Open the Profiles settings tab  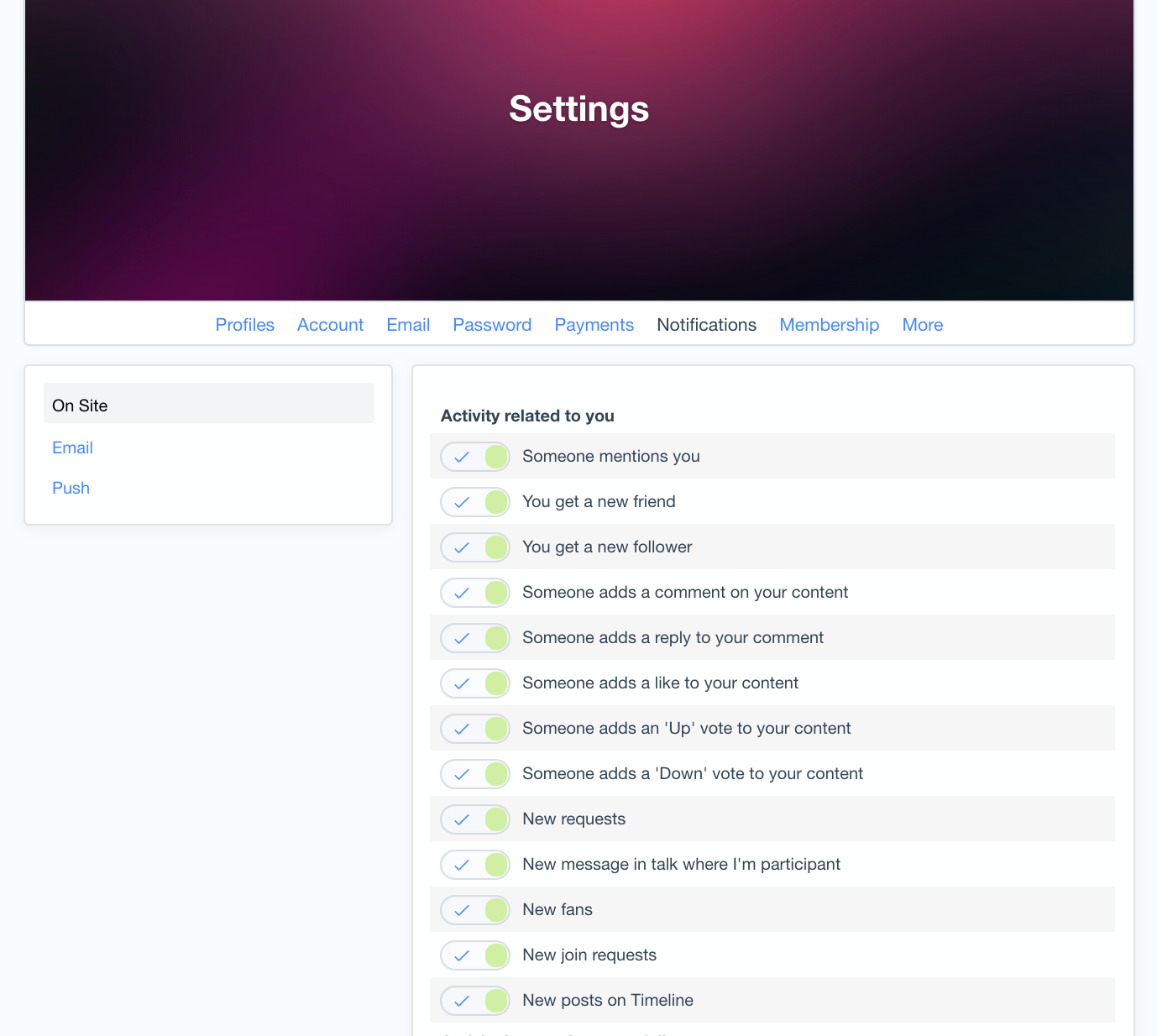point(244,325)
